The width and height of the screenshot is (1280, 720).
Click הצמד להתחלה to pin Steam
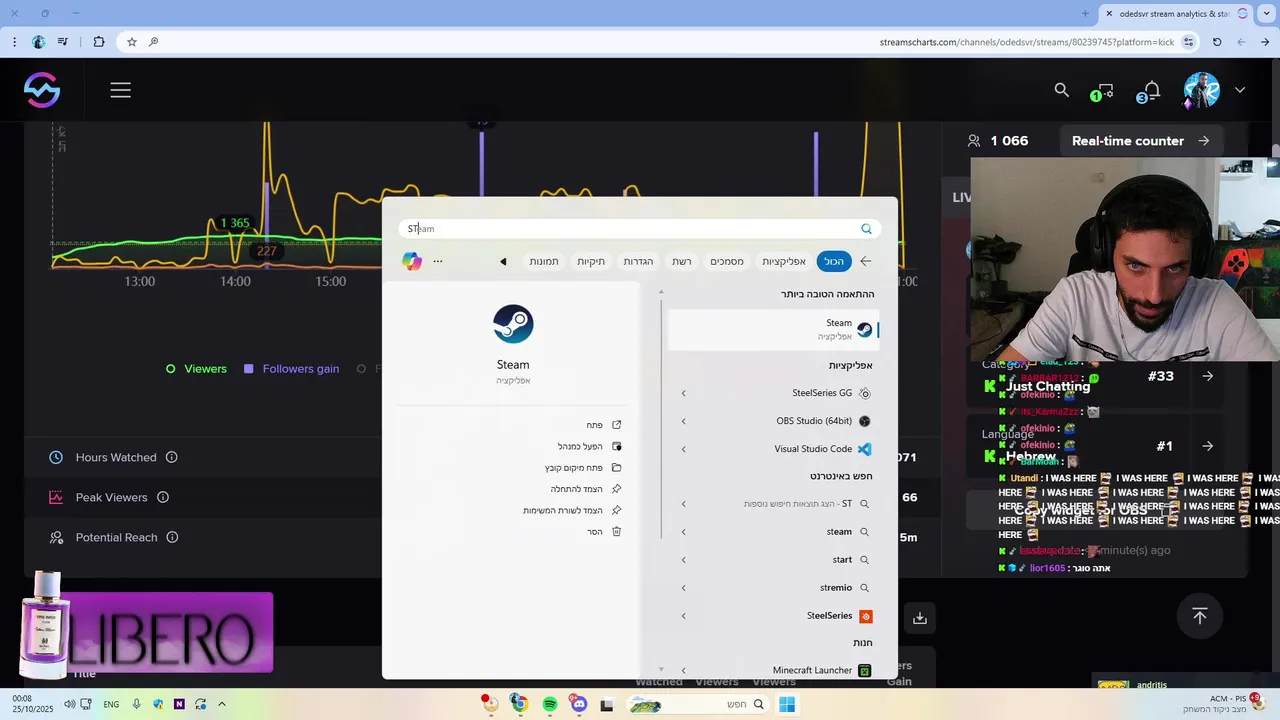pyautogui.click(x=586, y=489)
